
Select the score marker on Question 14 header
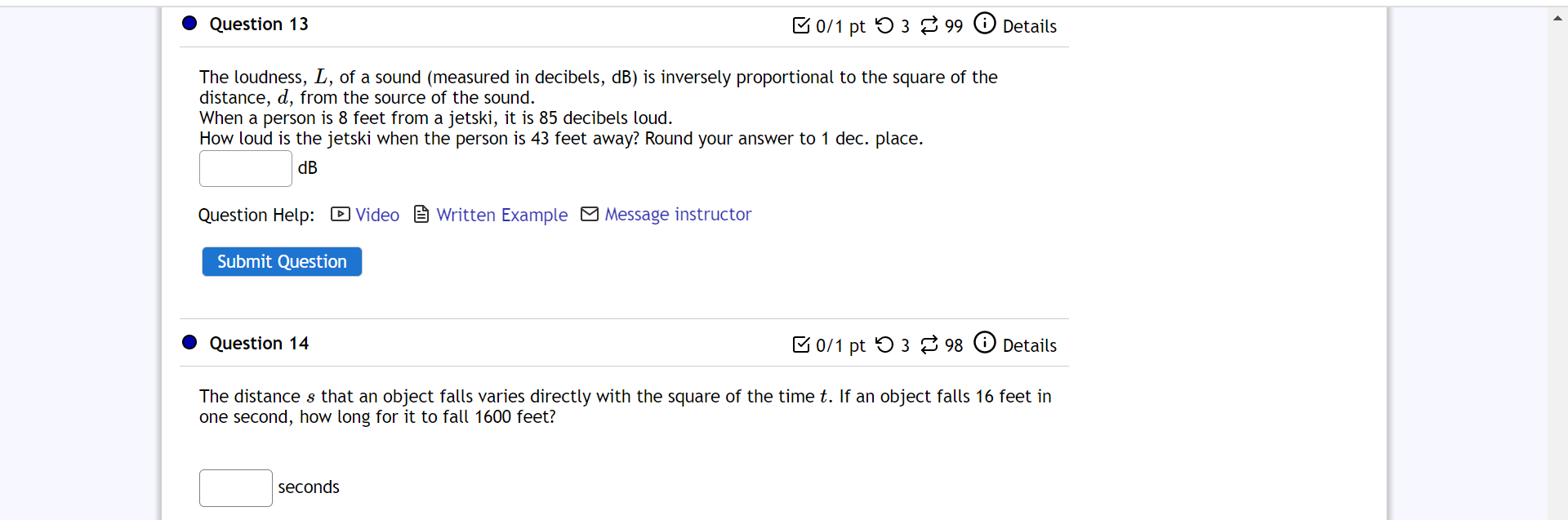tap(801, 344)
